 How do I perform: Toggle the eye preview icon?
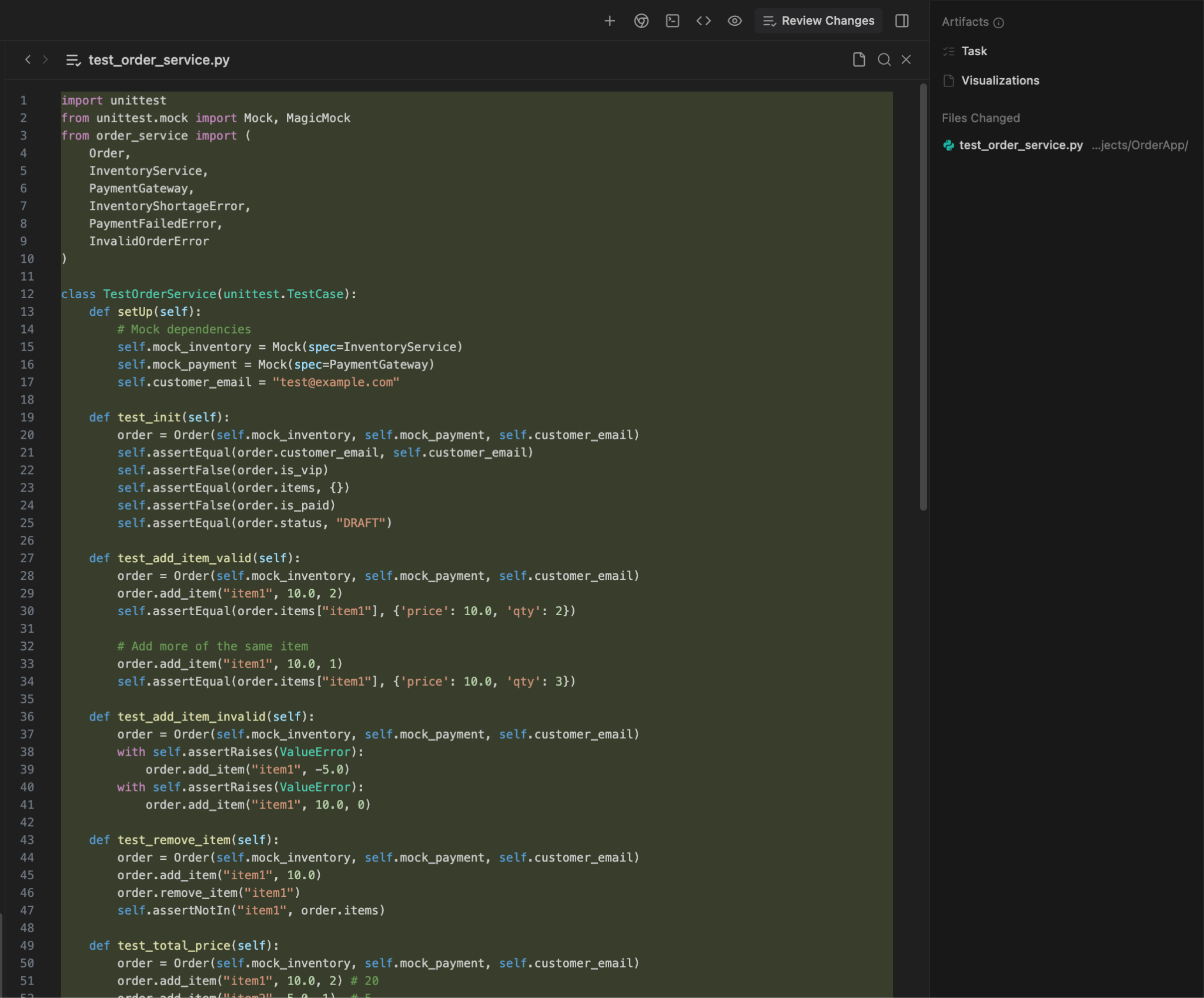point(734,21)
